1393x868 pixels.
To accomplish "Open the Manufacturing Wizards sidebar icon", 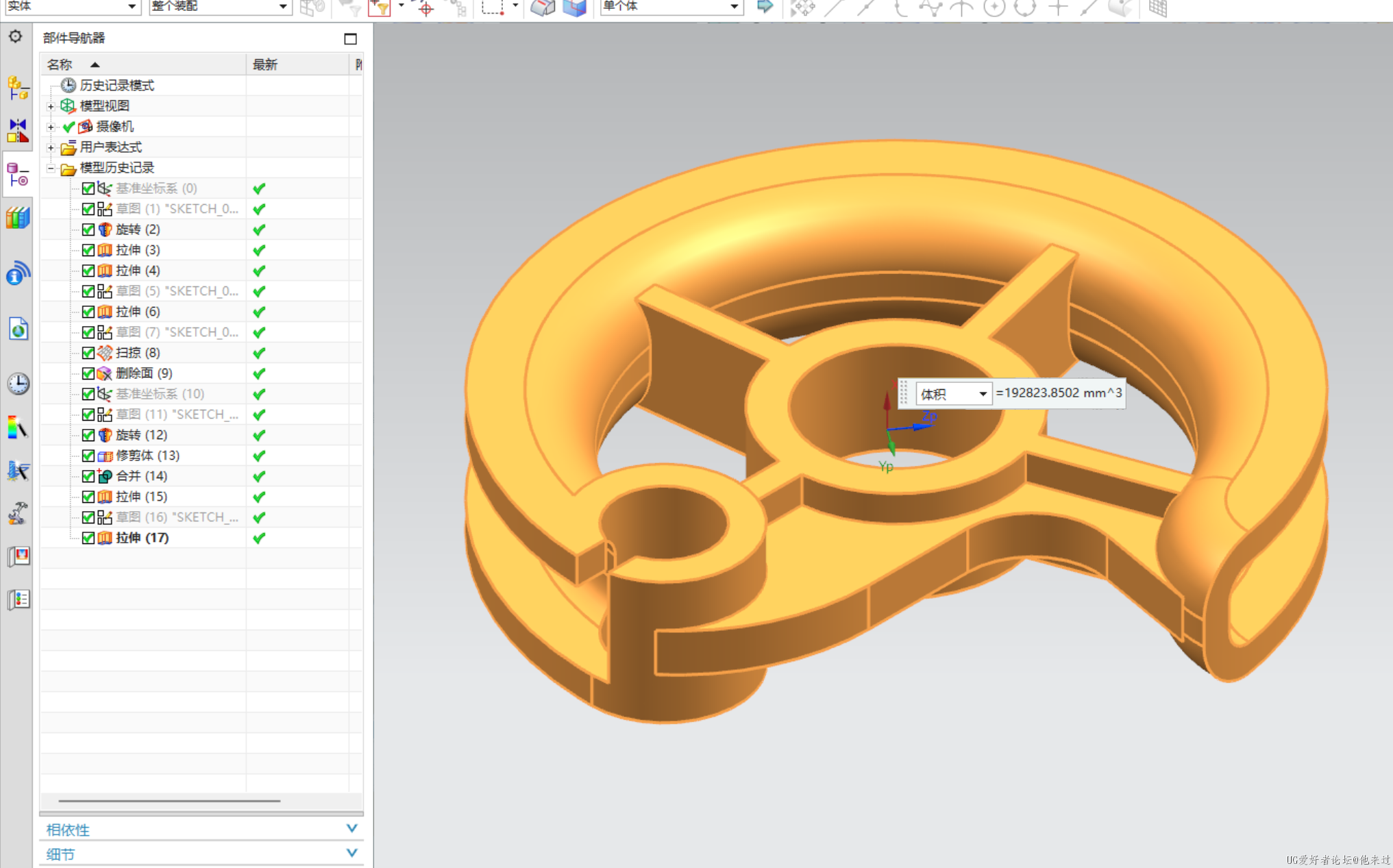I will click(x=18, y=471).
